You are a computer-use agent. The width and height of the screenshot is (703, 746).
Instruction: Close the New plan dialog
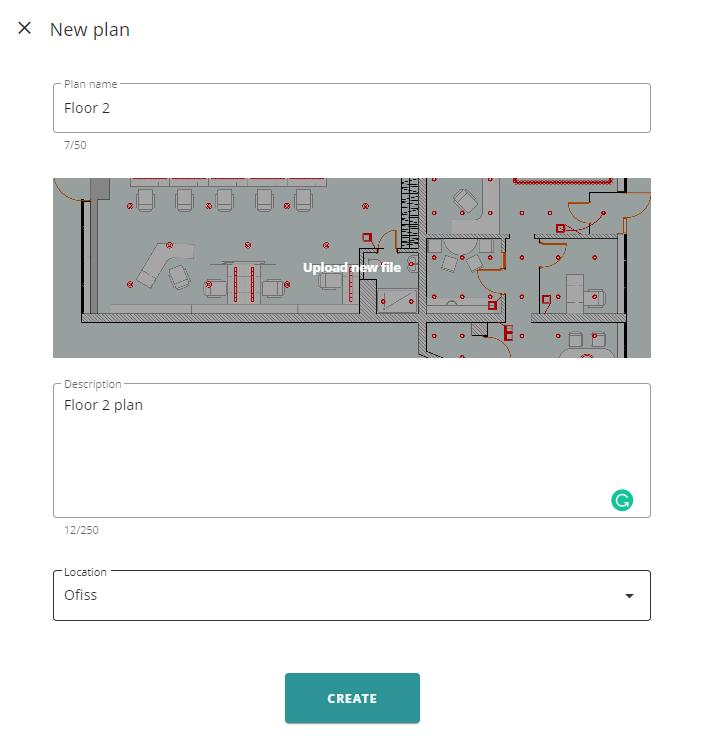(x=24, y=28)
